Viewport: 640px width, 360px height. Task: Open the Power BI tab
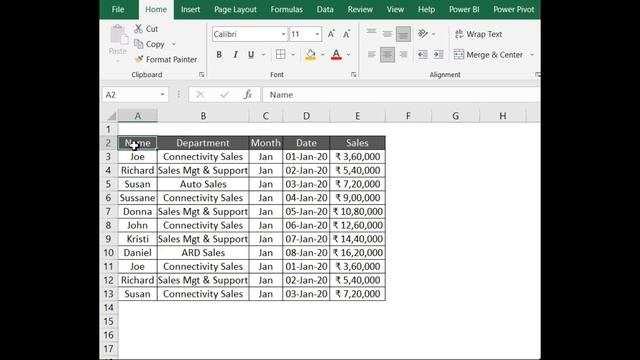pos(464,9)
